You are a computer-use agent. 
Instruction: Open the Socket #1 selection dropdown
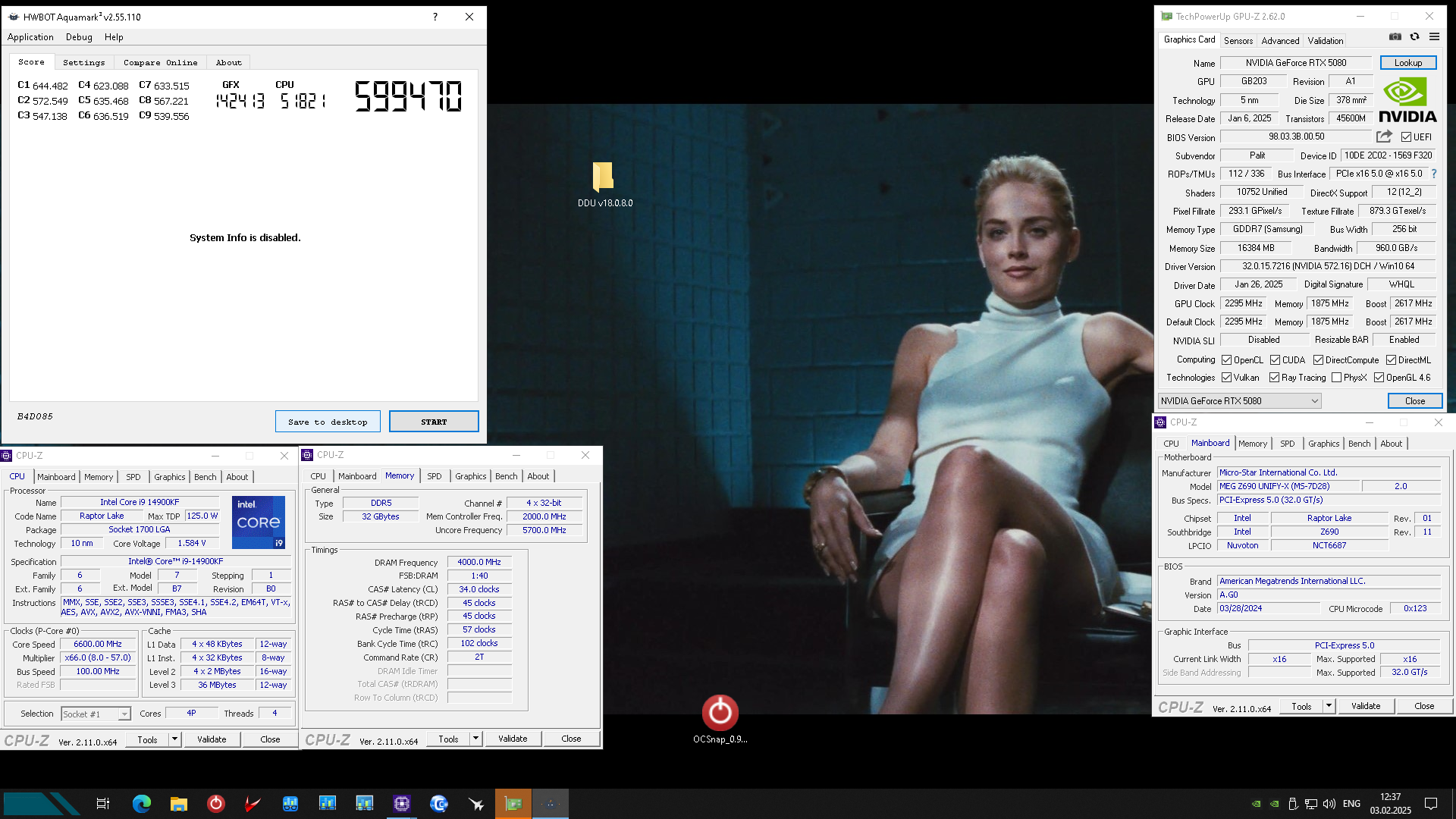click(96, 714)
